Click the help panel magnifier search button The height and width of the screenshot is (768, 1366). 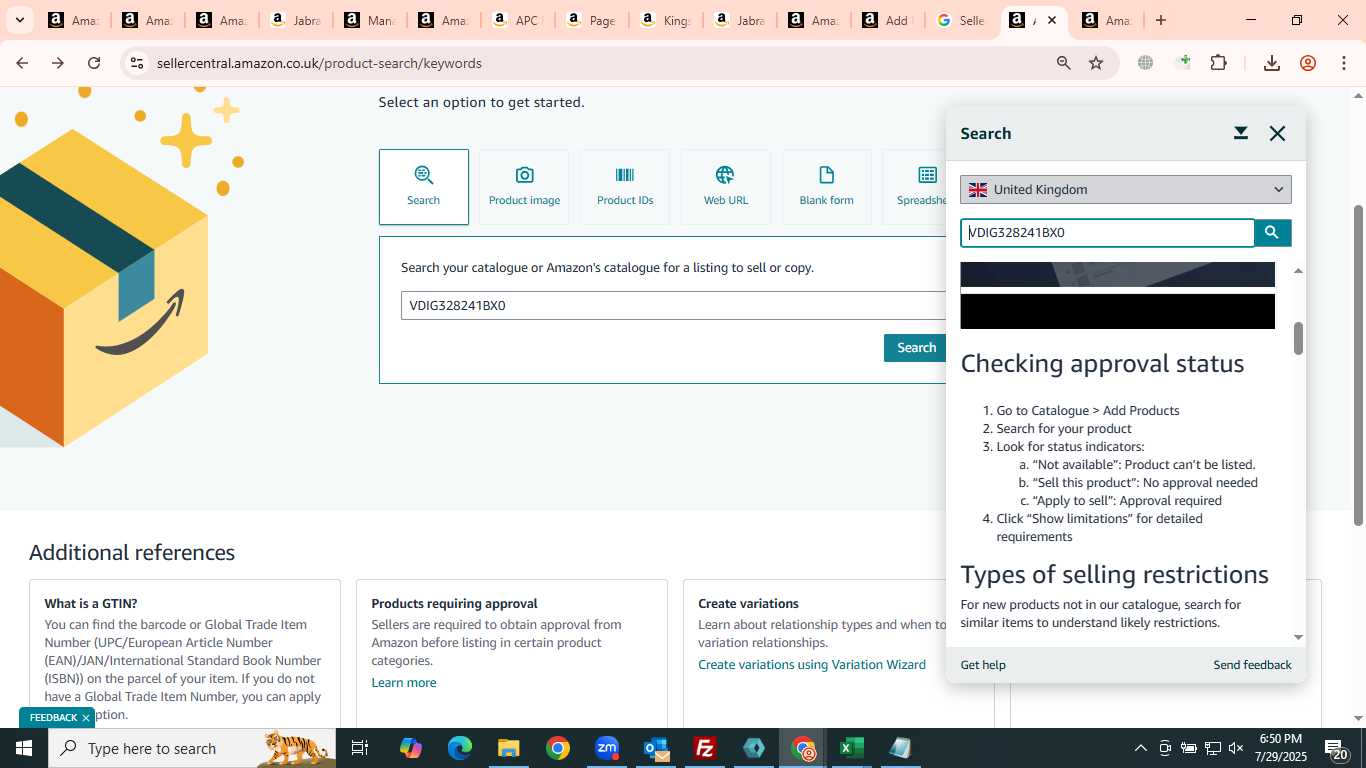(1272, 233)
